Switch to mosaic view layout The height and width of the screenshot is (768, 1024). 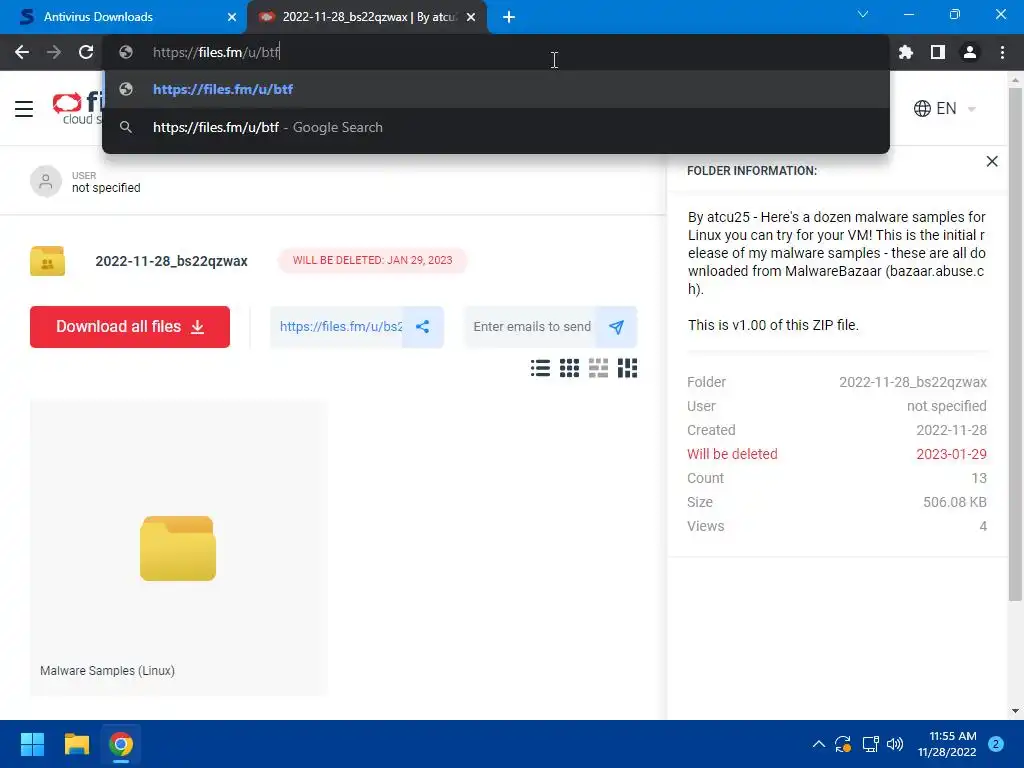point(628,368)
